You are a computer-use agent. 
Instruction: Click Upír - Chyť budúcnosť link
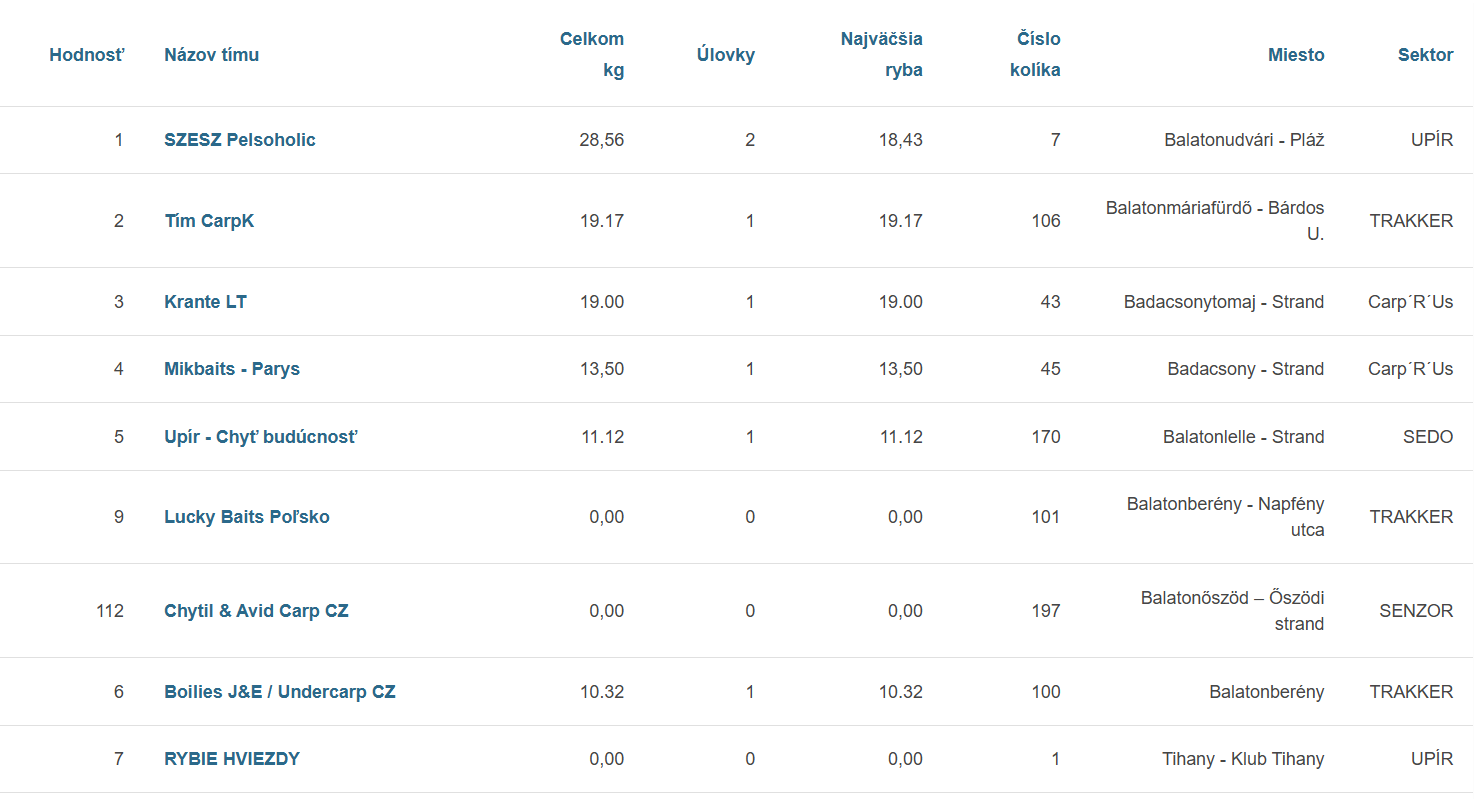pos(261,437)
